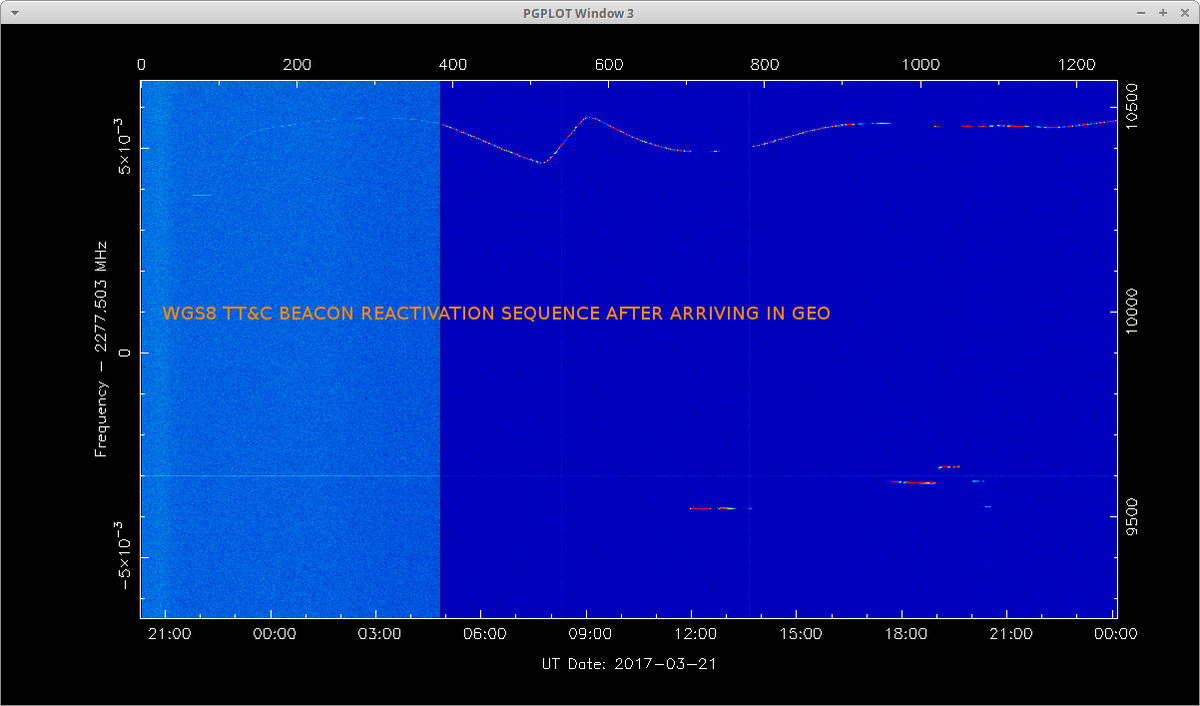
Task: Click the '600' tick label on top axis
Action: click(608, 64)
